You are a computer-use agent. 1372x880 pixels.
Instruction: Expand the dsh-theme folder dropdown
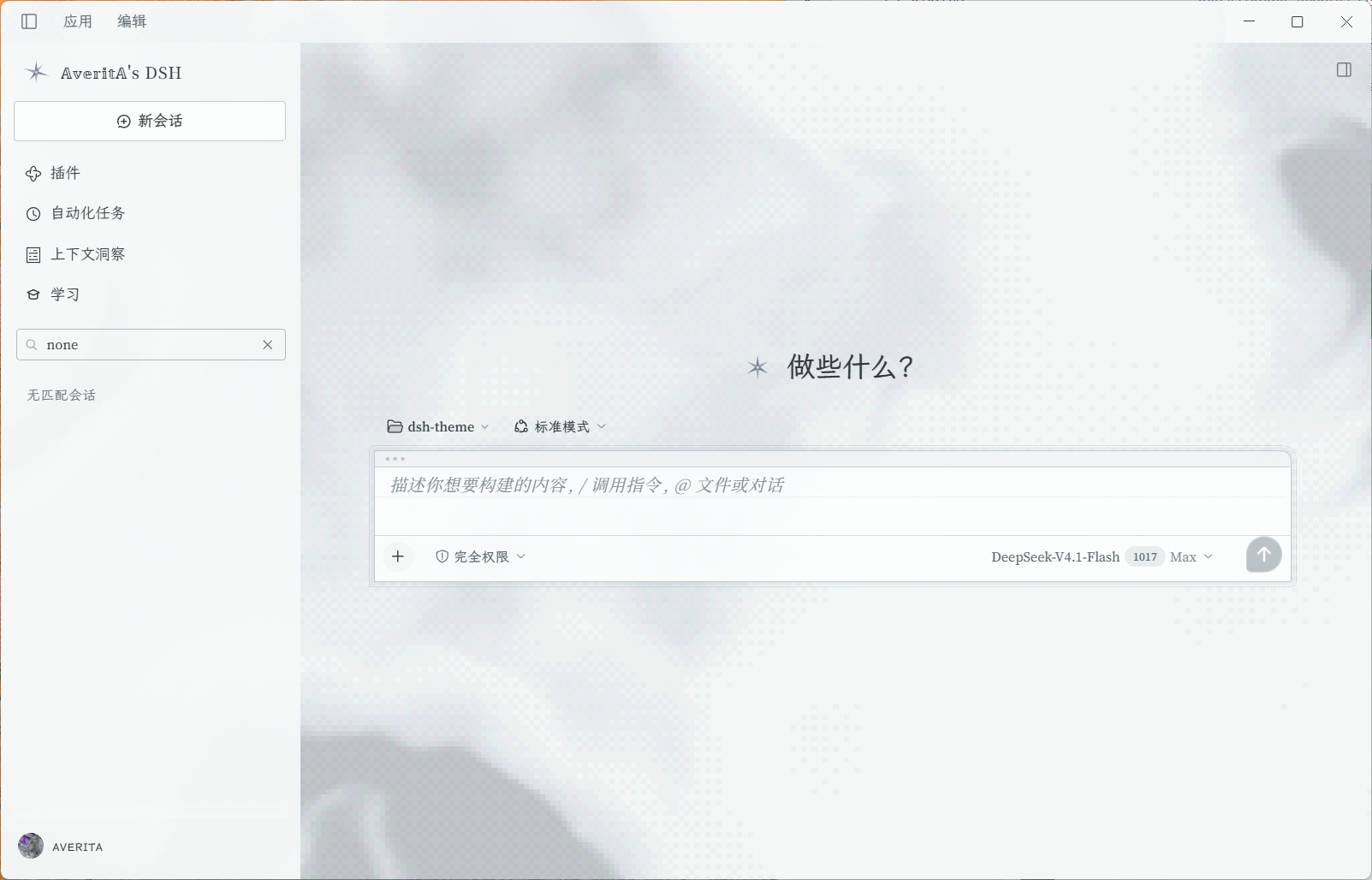[x=438, y=426]
